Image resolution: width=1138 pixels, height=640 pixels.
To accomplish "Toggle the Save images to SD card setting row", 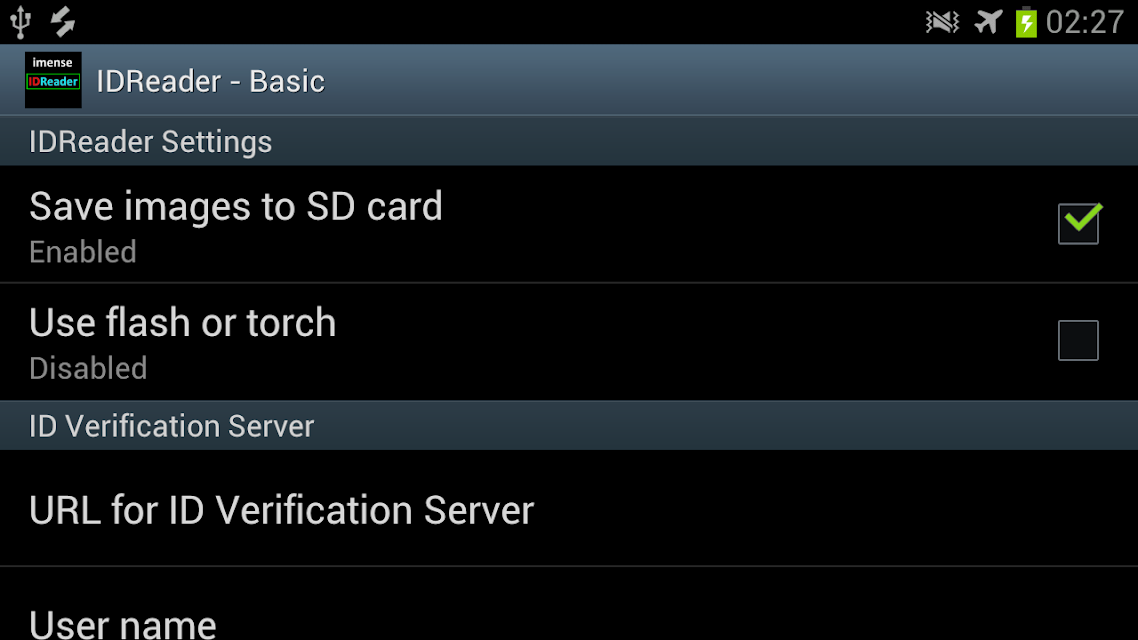I will (569, 224).
